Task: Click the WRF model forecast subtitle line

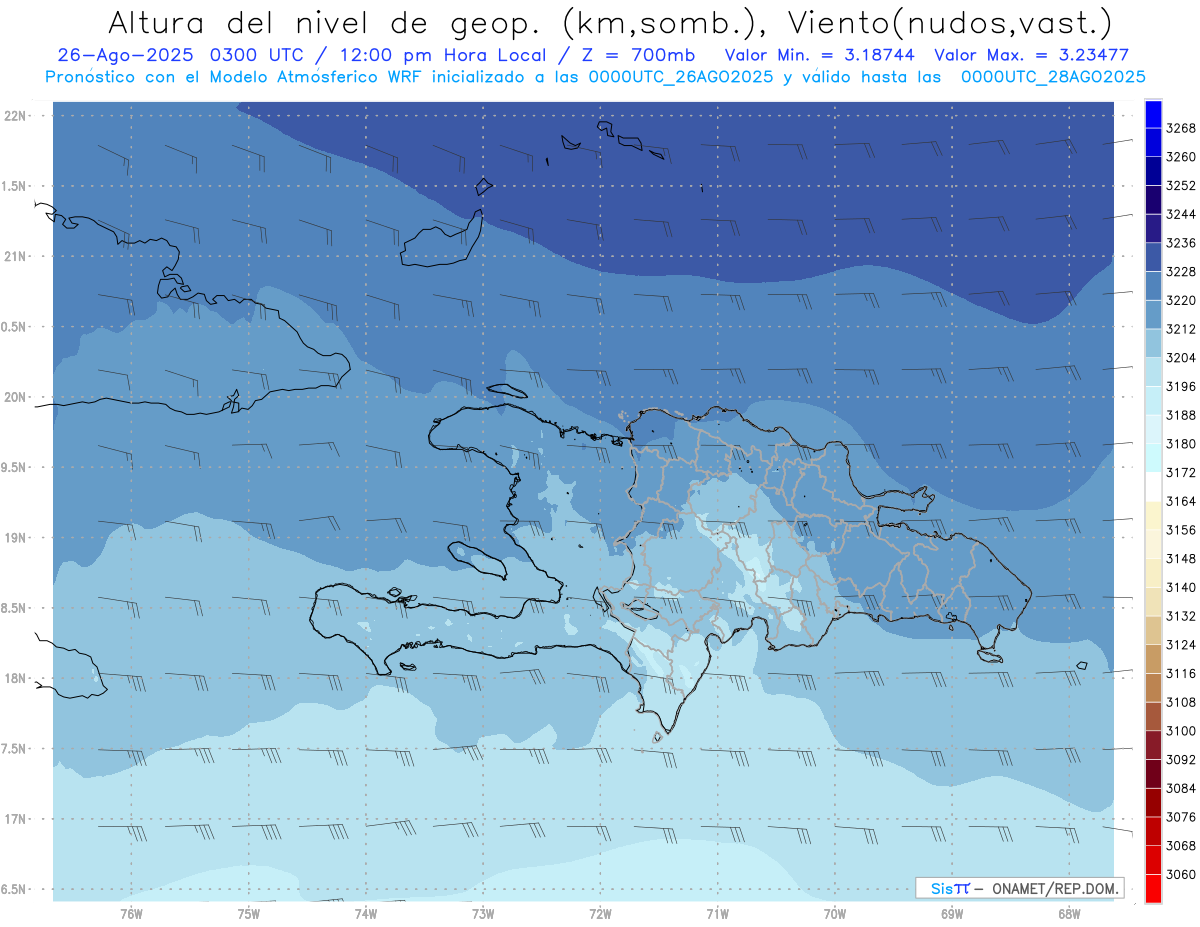Action: 595,77
